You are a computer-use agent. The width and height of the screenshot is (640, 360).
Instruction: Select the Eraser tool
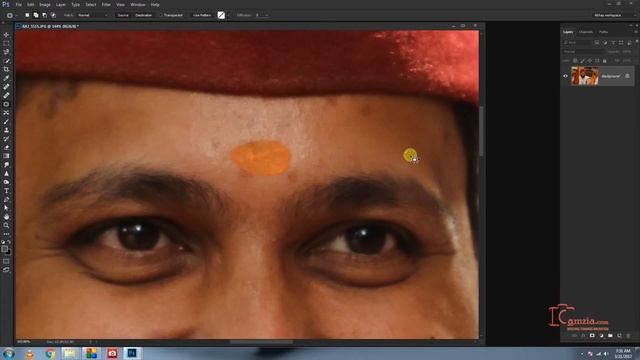6,147
